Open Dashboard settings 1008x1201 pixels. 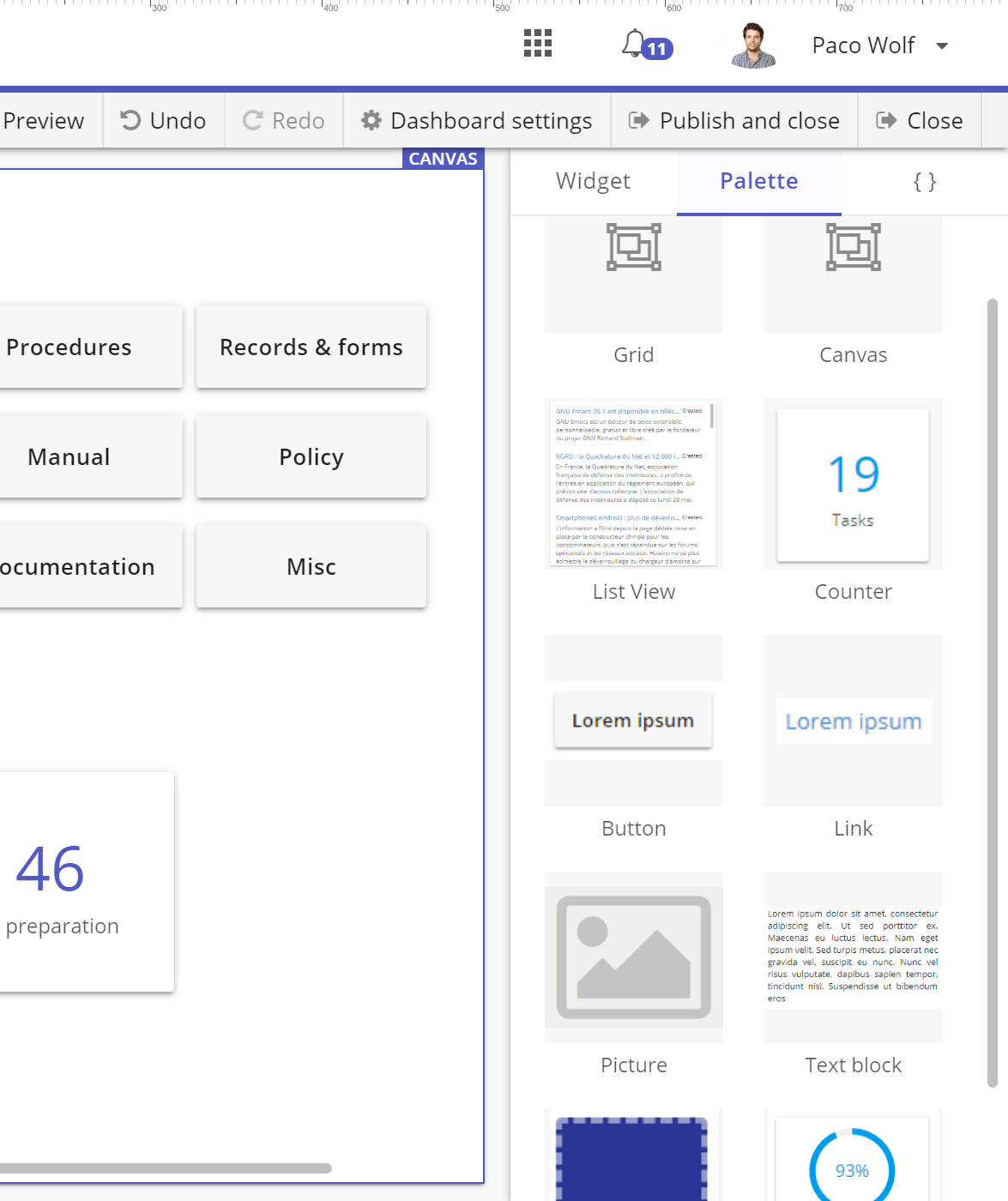[x=477, y=121]
